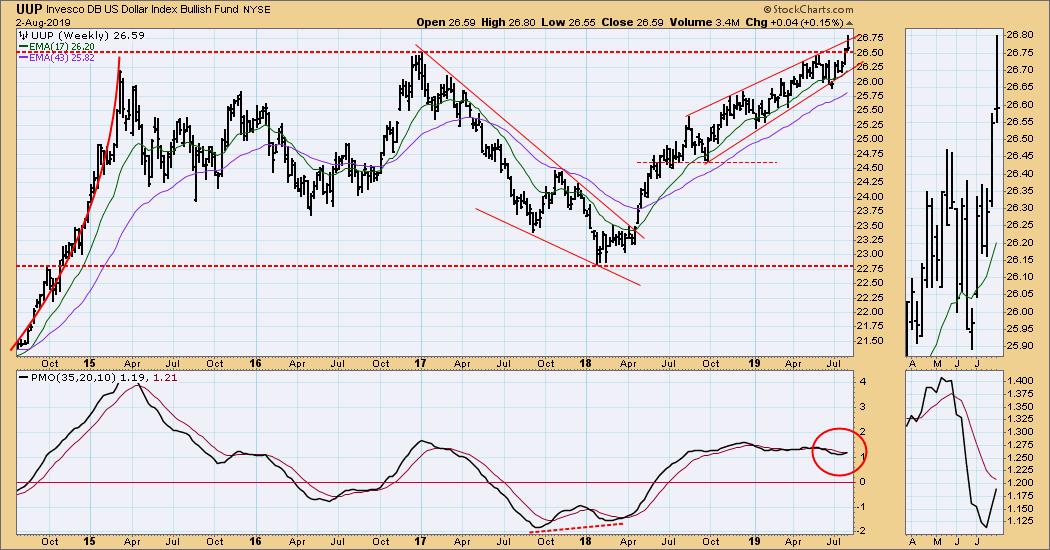This screenshot has width=1050, height=550.
Task: Click the 1.125 label on zoomed PMO axis
Action: pos(1019,521)
